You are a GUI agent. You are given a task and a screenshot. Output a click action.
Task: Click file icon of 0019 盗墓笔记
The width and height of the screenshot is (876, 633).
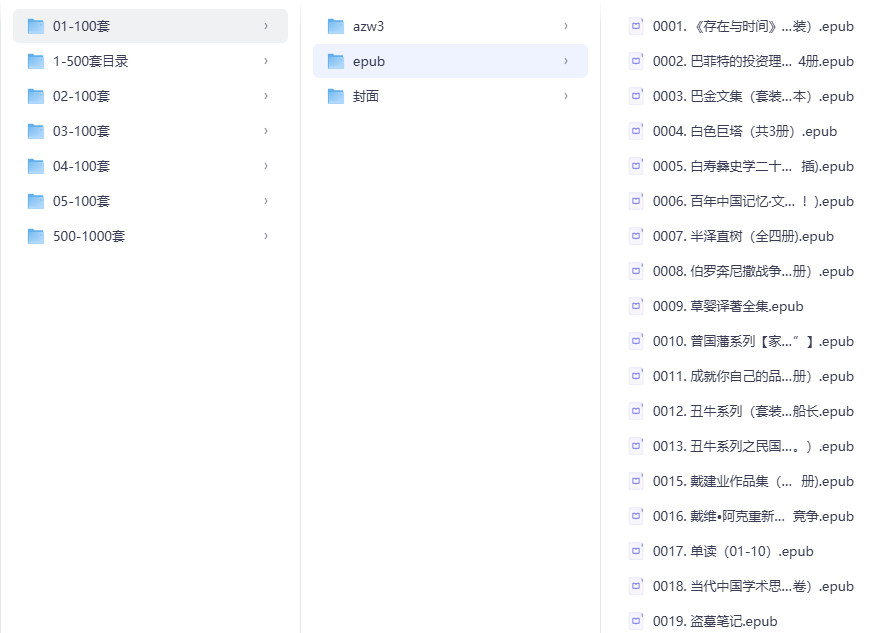[x=636, y=621]
